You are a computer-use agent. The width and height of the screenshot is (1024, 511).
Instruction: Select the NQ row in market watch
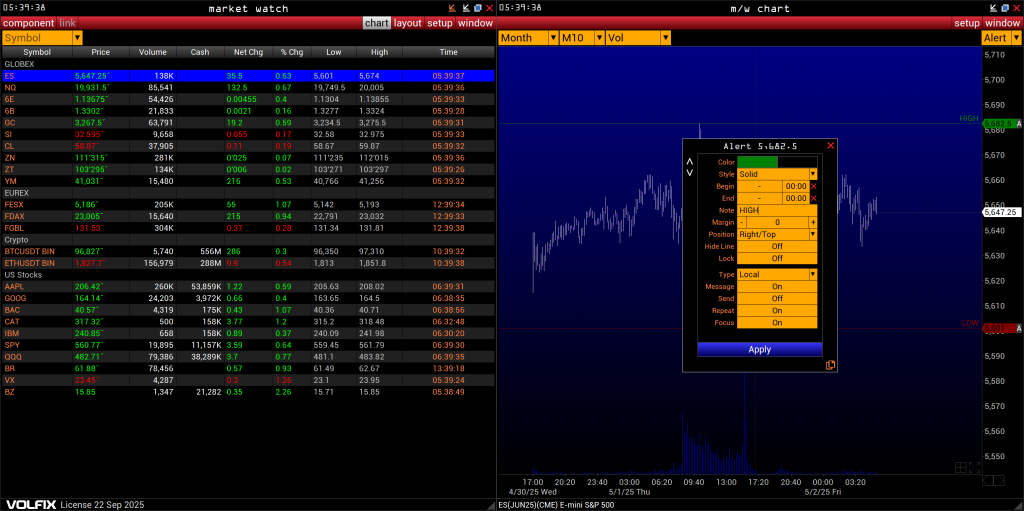(248, 88)
